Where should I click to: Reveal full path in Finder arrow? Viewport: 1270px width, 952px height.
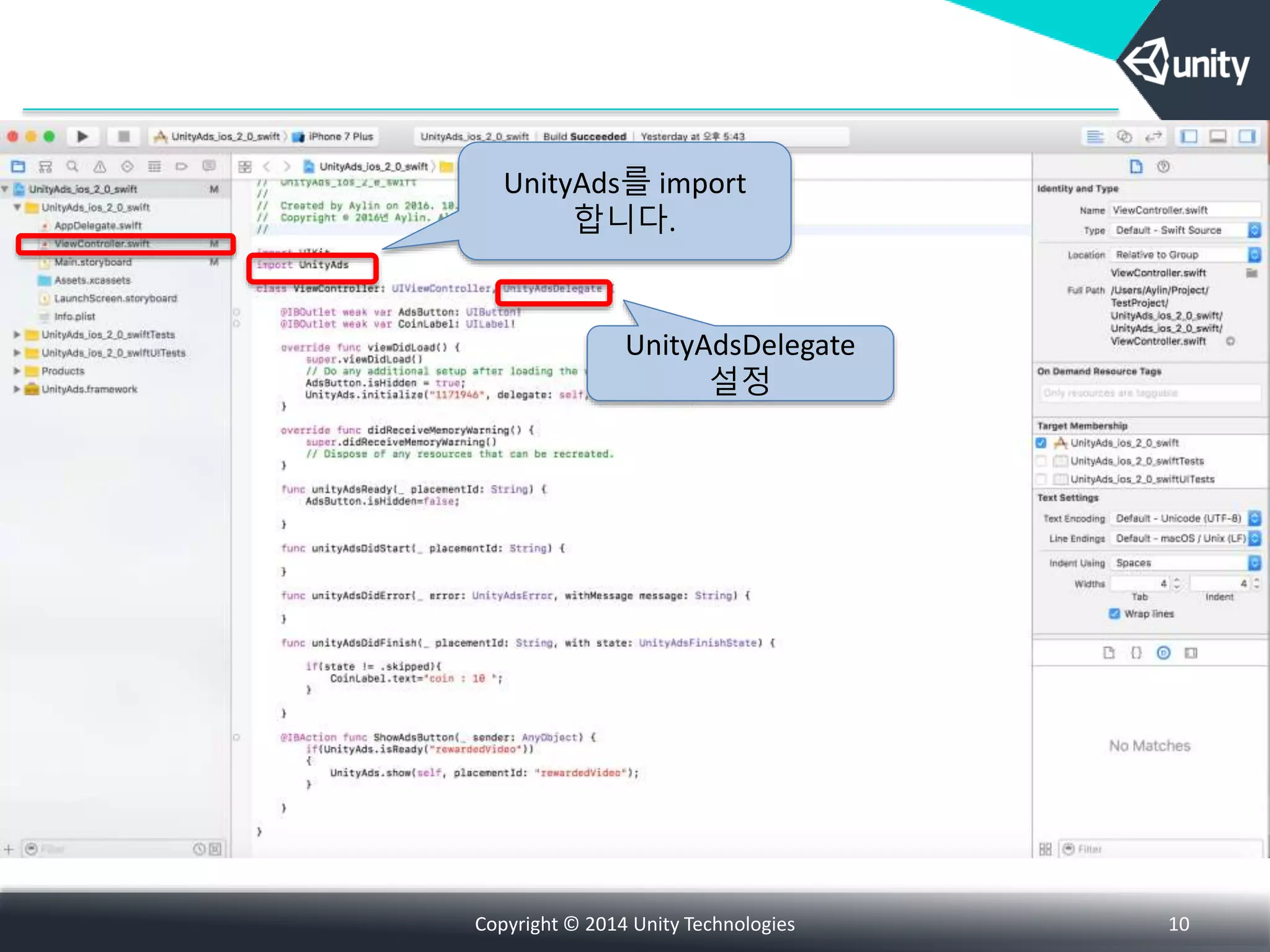1230,341
